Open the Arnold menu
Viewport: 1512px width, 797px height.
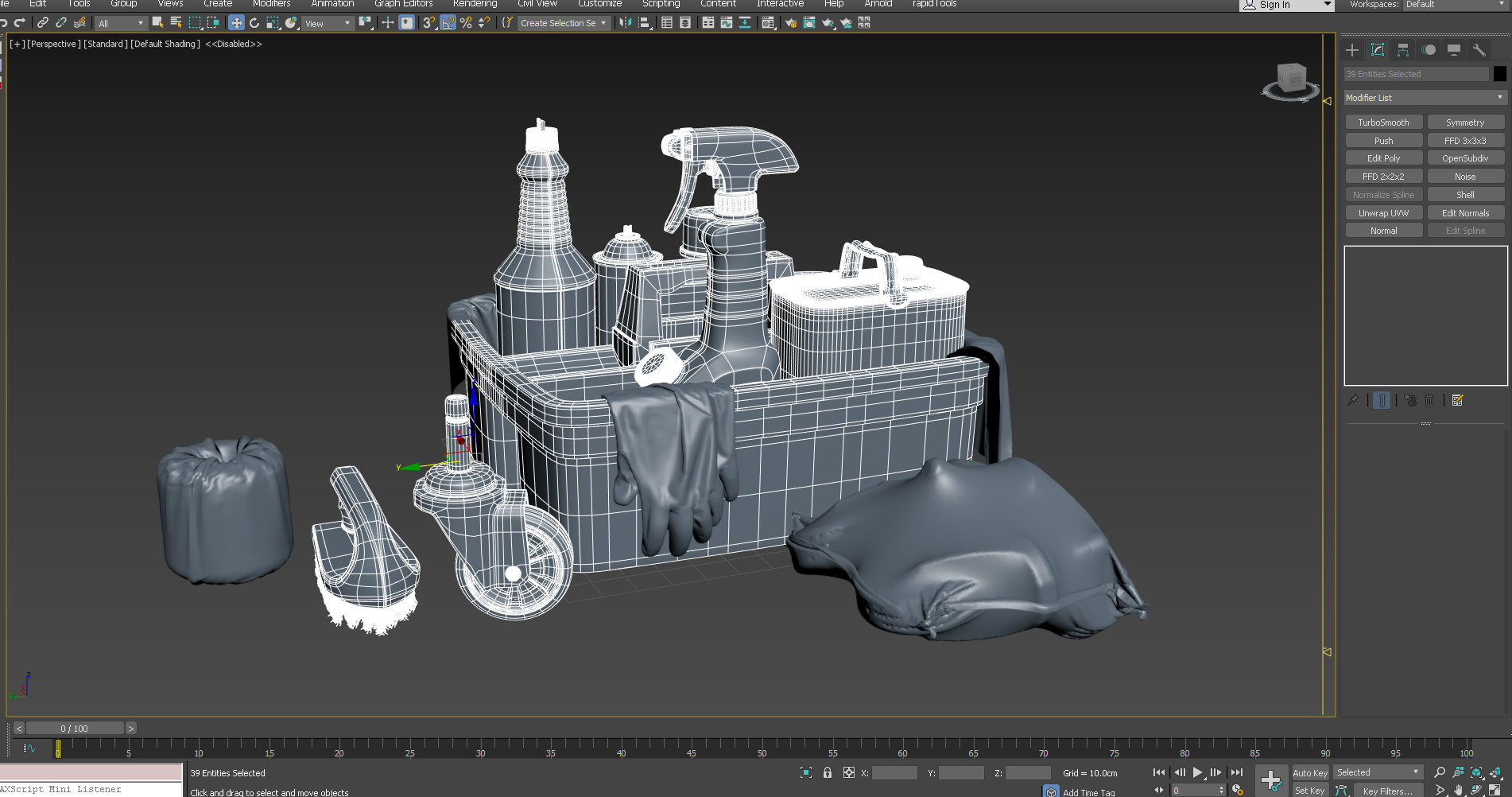click(878, 4)
